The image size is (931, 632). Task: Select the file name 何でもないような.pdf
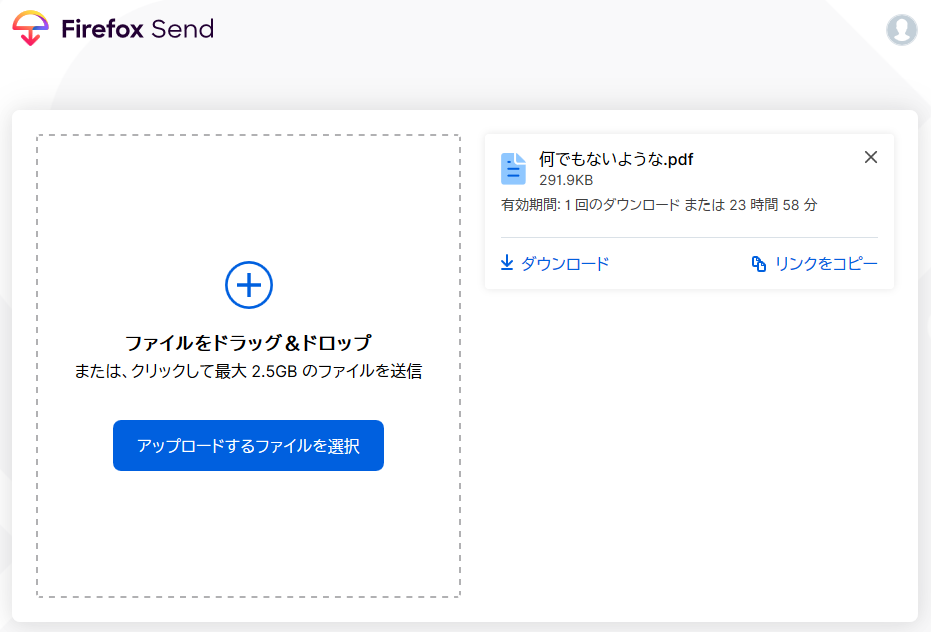click(616, 159)
